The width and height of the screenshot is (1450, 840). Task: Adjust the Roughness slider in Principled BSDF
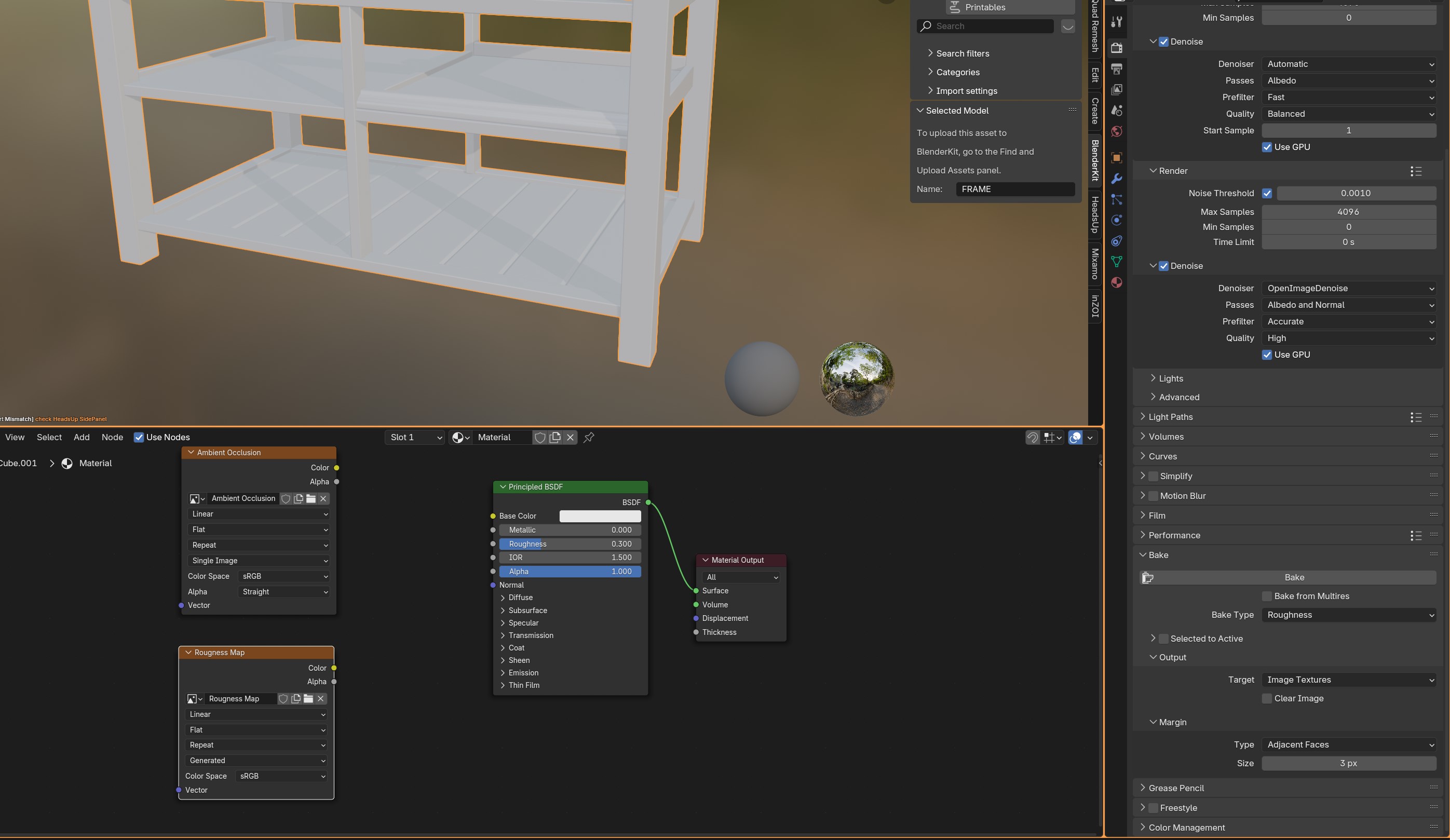tap(570, 544)
